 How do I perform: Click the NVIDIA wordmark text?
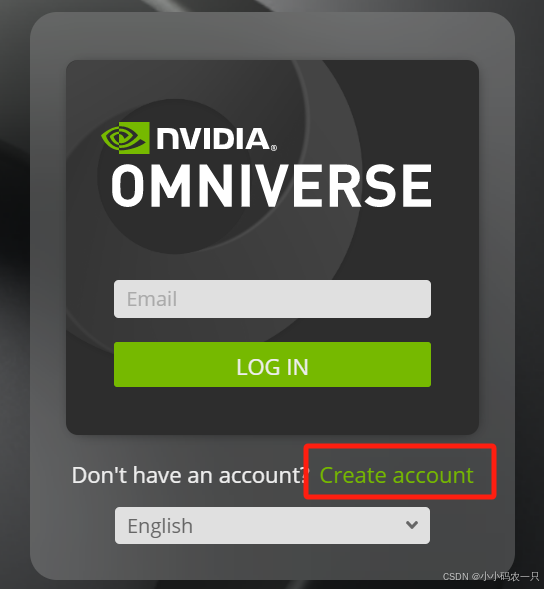point(213,139)
